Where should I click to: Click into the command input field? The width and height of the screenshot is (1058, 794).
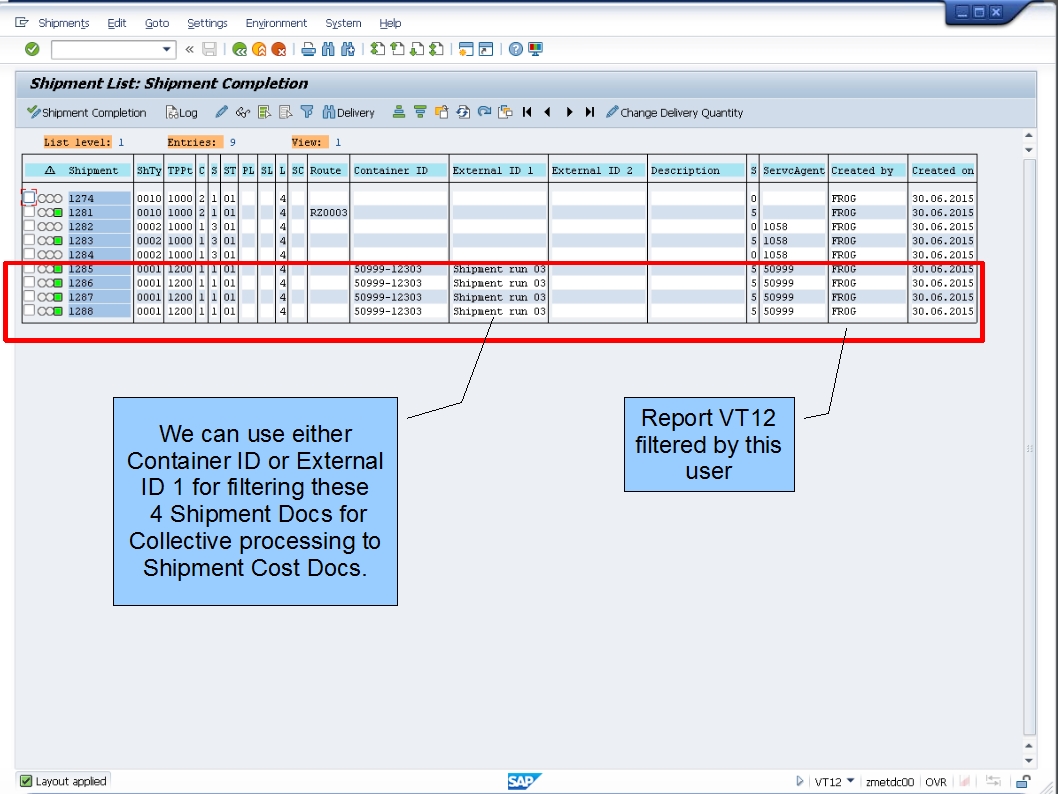tap(107, 49)
